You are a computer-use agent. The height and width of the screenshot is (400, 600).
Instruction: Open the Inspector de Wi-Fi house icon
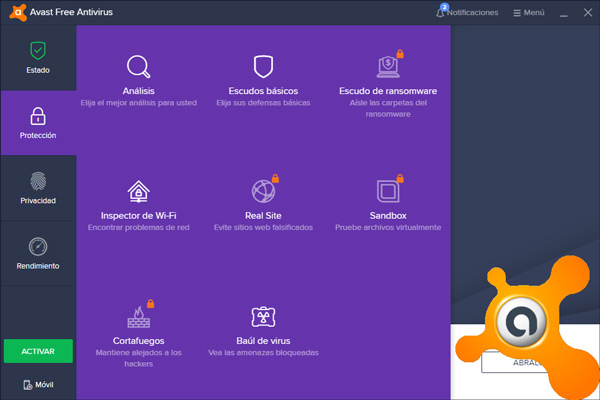coord(139,191)
